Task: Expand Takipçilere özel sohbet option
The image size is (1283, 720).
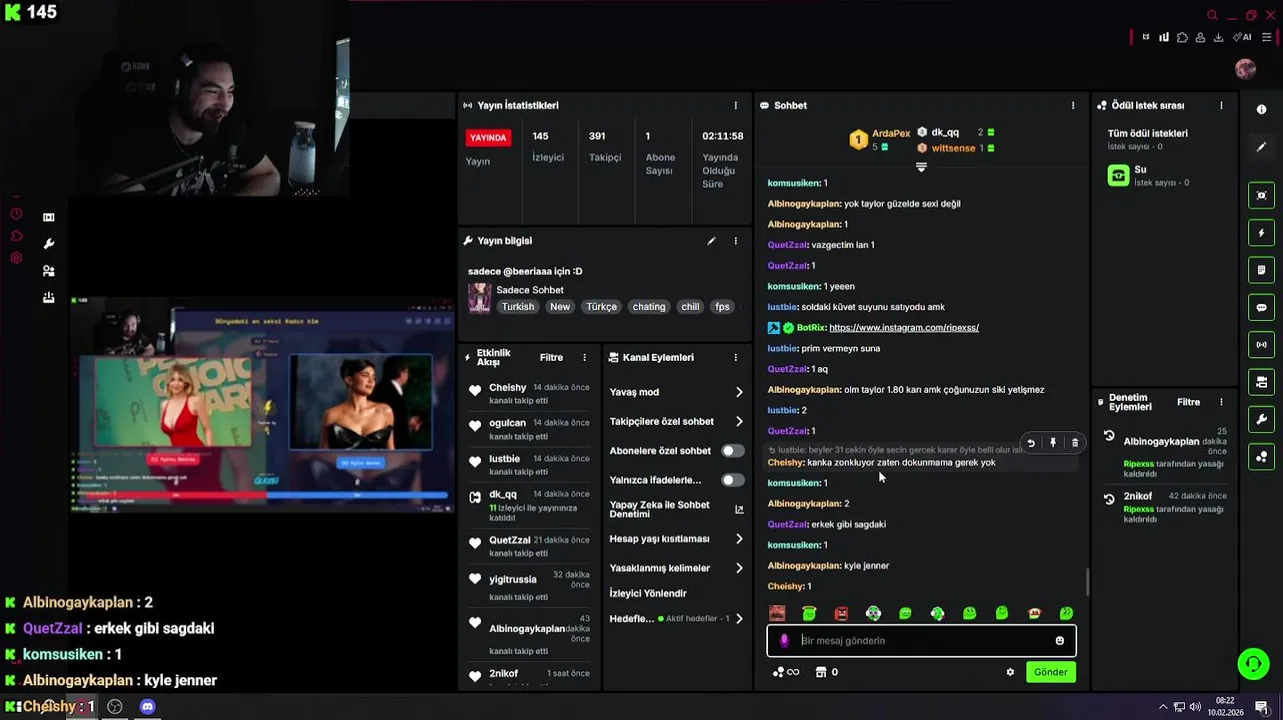Action: click(676, 422)
